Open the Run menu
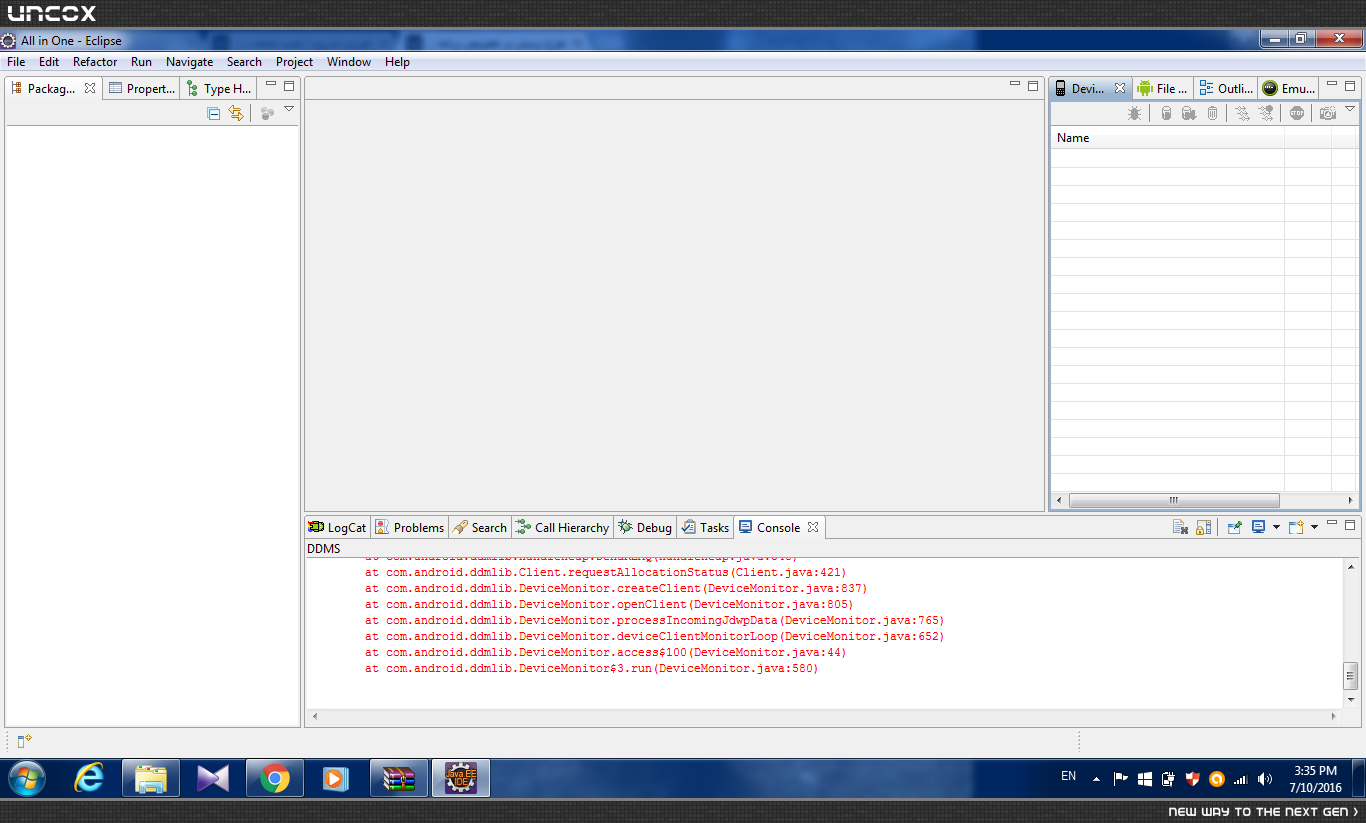1366x823 pixels. click(141, 62)
